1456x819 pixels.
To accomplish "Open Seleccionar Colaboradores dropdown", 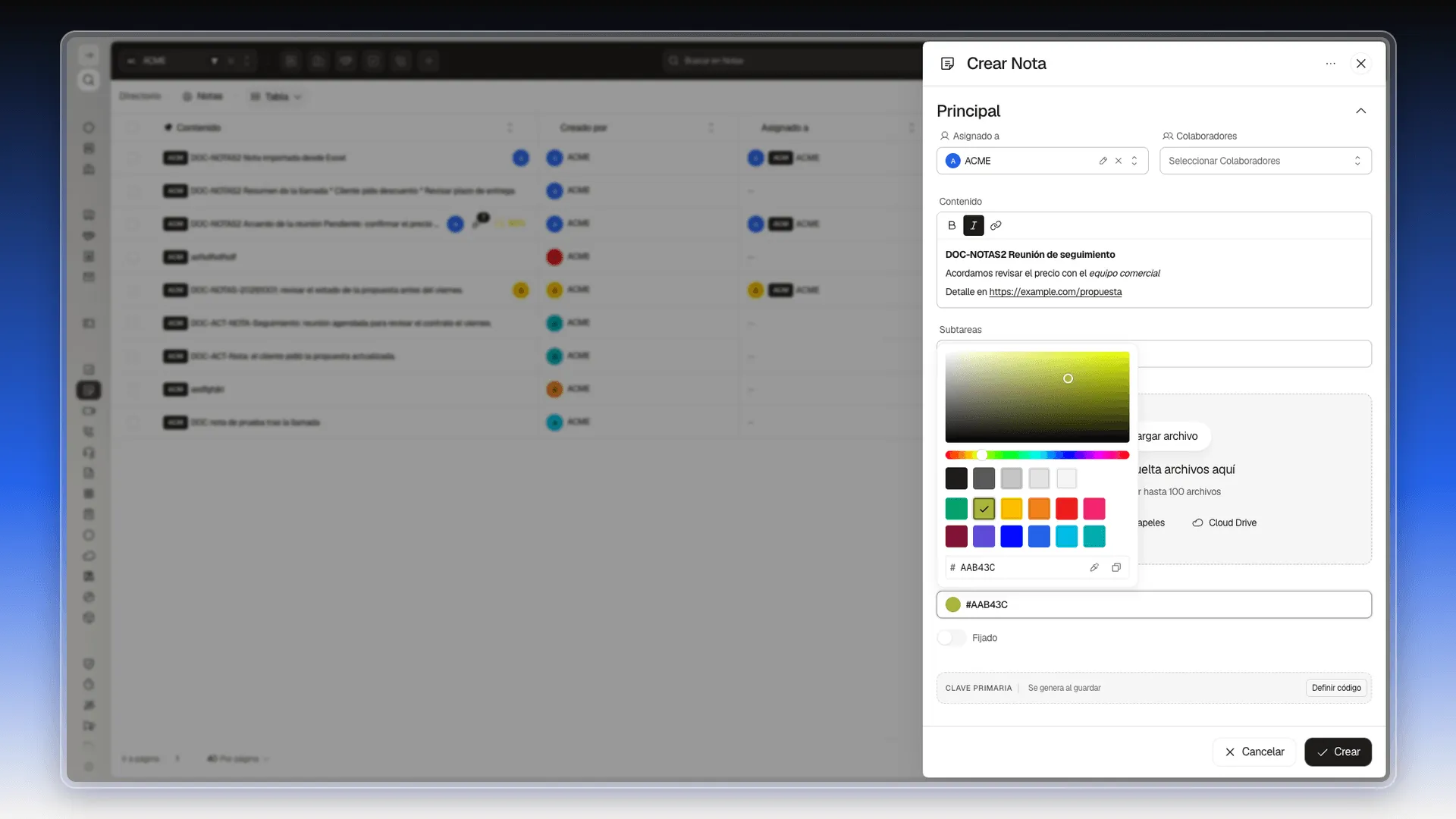I will tap(1266, 161).
